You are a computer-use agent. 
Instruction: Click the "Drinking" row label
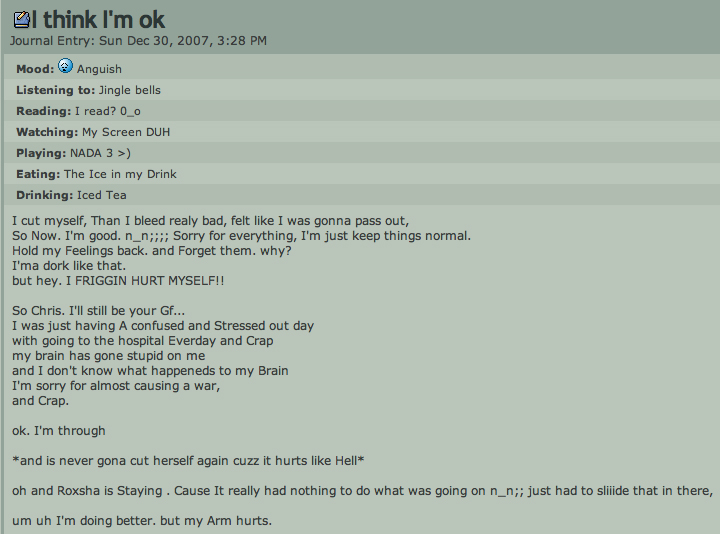[44, 195]
